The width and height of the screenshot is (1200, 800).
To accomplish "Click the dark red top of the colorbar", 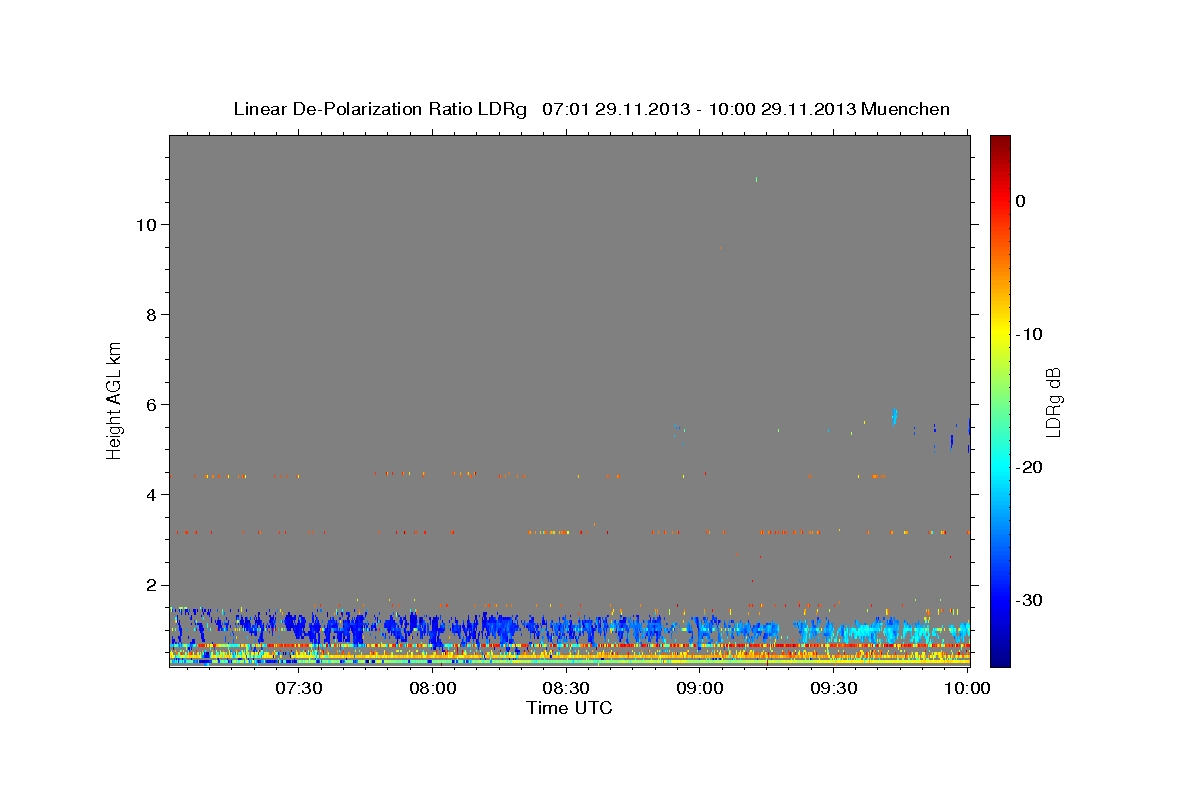I will click(1000, 143).
